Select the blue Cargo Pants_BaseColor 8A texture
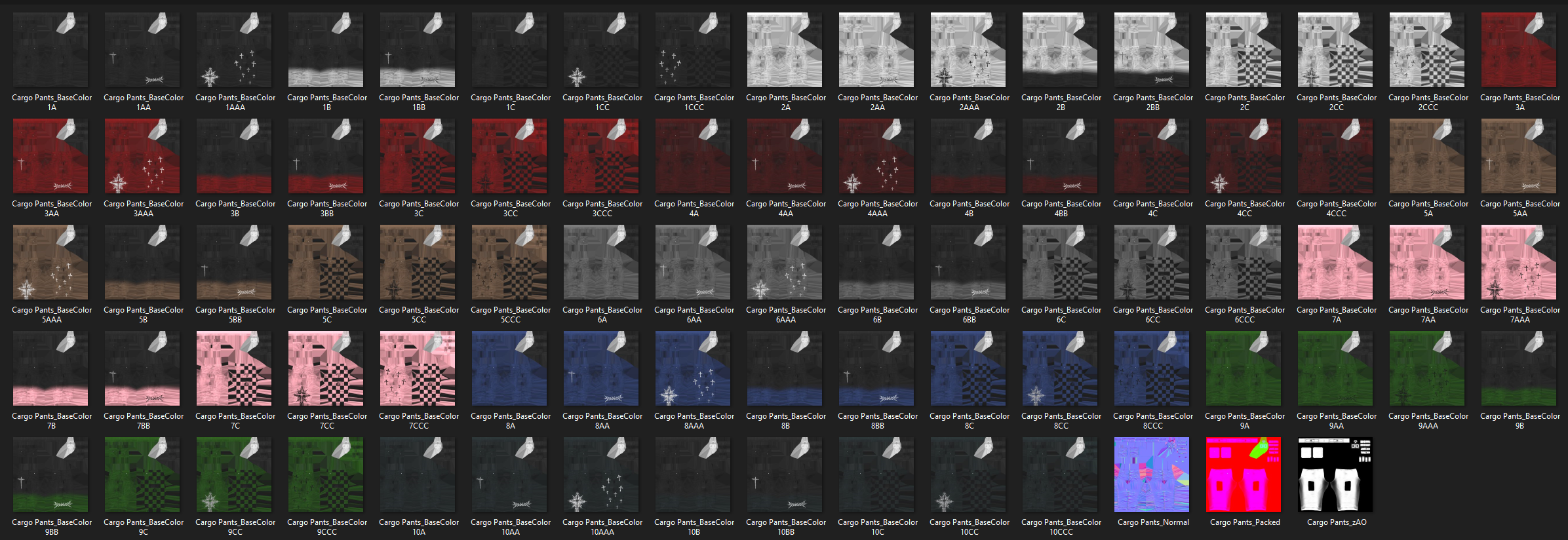 click(510, 368)
